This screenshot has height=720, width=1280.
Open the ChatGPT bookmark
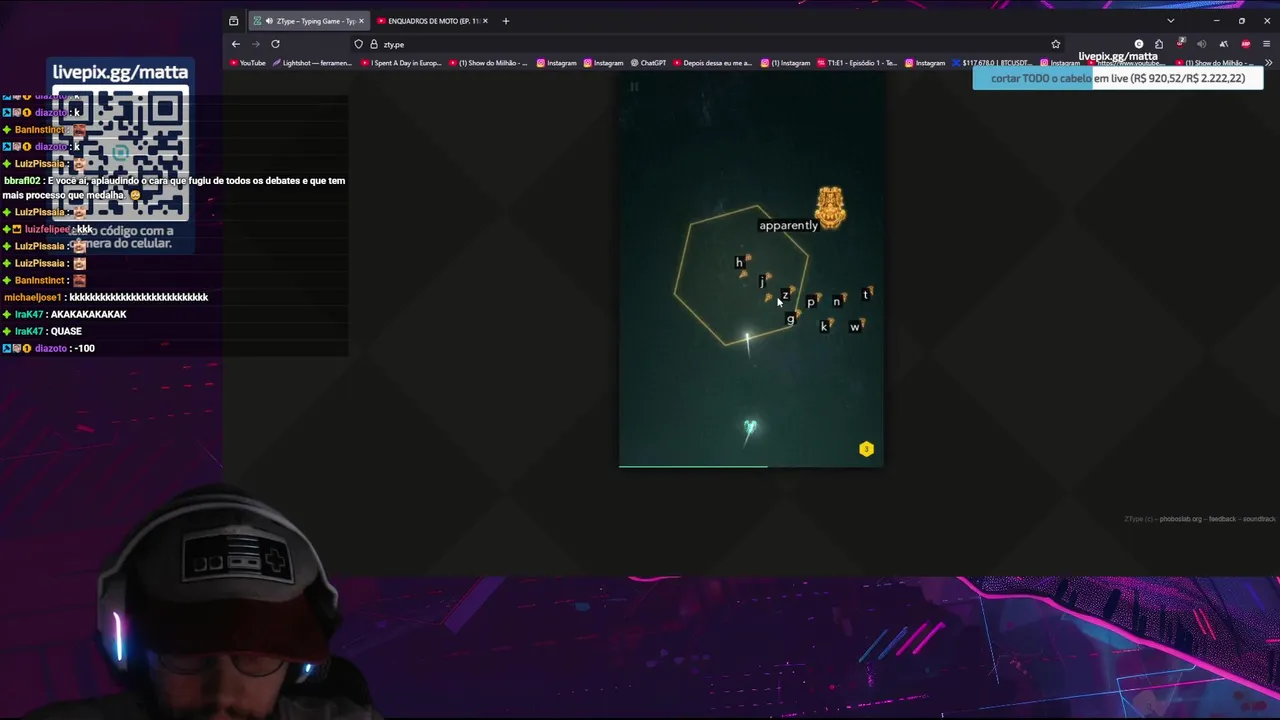[x=648, y=63]
